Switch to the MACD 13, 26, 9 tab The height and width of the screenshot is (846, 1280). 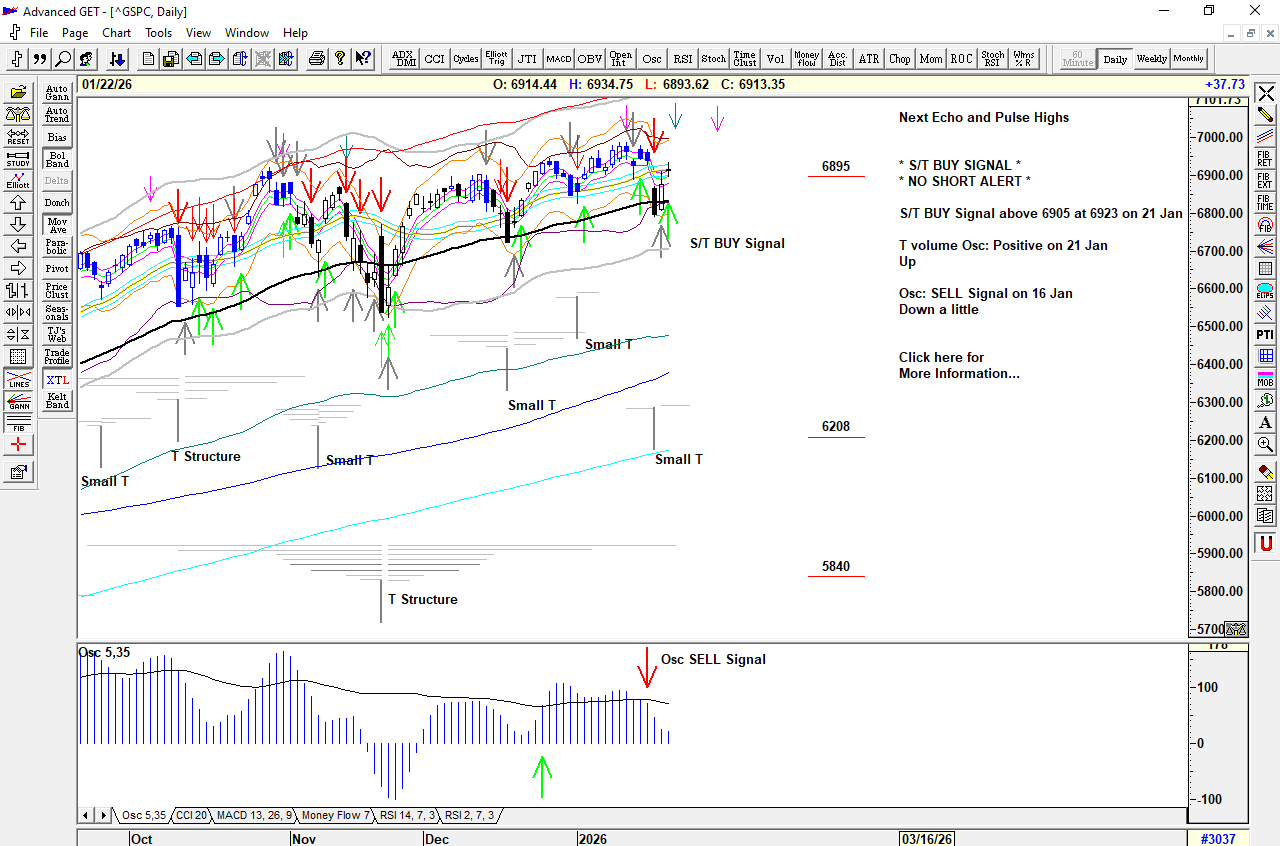click(254, 816)
